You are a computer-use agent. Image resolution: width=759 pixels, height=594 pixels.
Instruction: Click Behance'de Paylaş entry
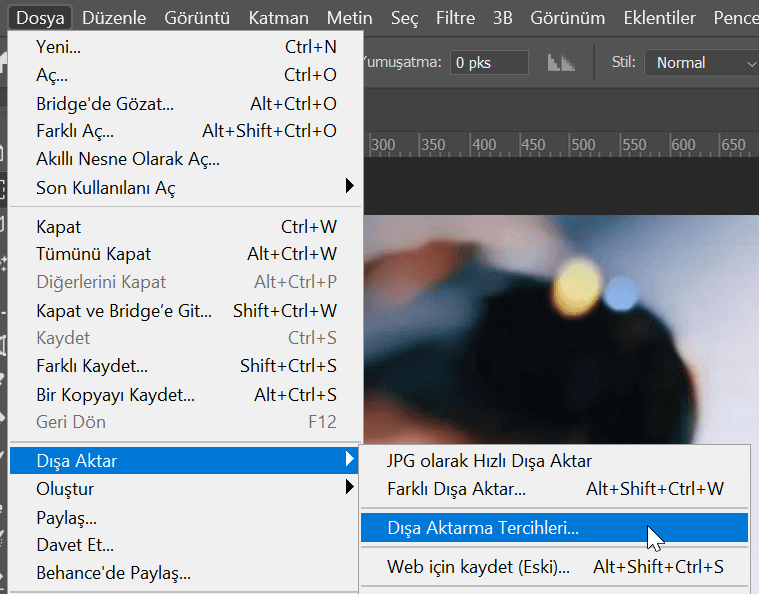113,573
